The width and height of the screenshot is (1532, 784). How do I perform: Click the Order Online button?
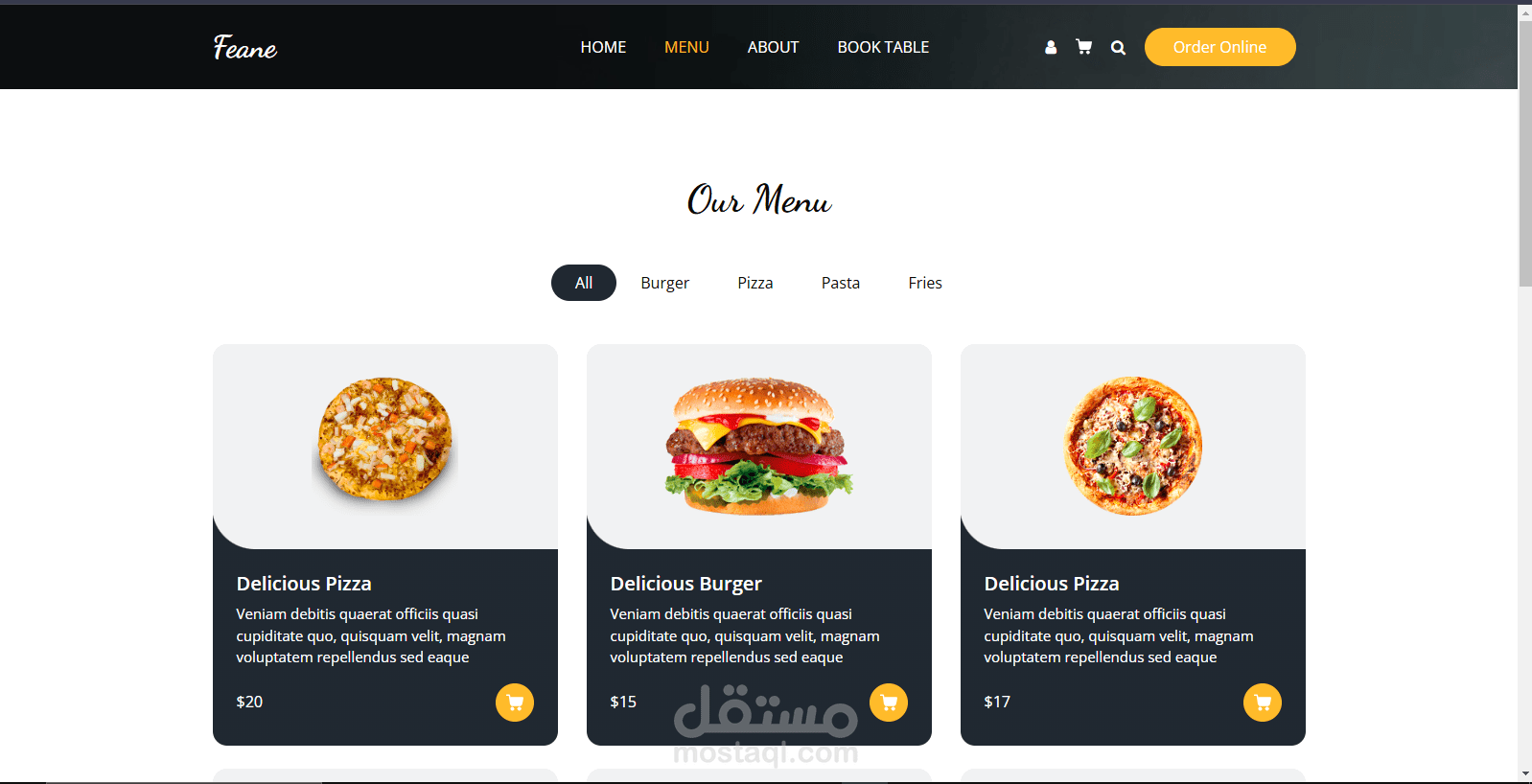1220,47
